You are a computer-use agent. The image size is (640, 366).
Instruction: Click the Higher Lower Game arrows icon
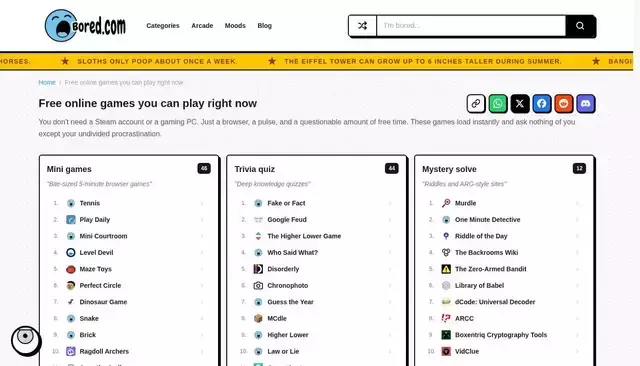tap(258, 236)
